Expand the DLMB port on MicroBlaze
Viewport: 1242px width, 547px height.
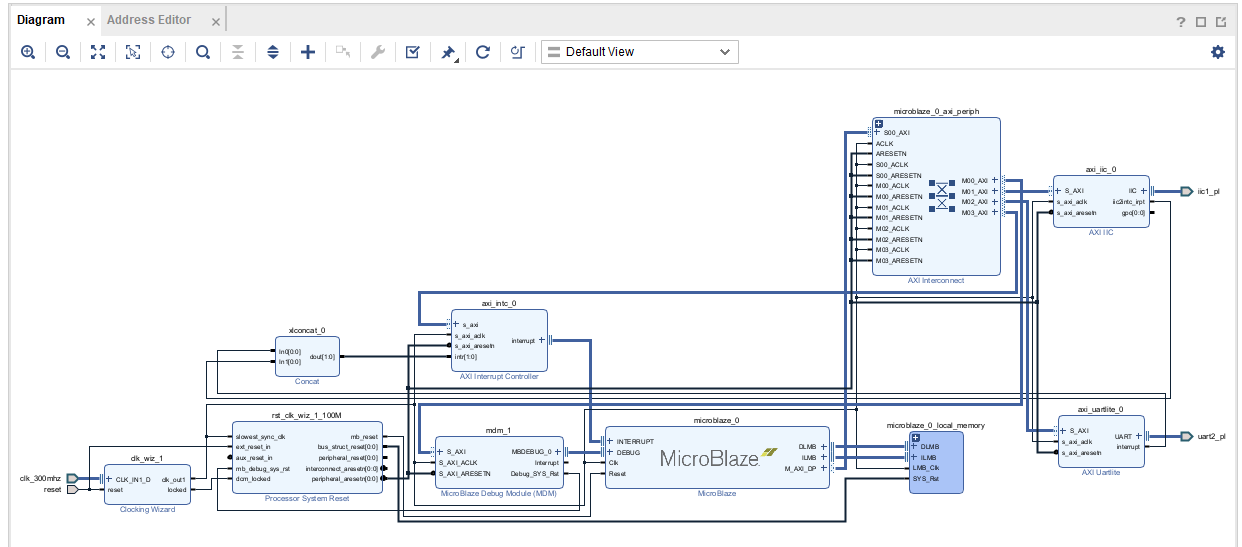point(825,447)
